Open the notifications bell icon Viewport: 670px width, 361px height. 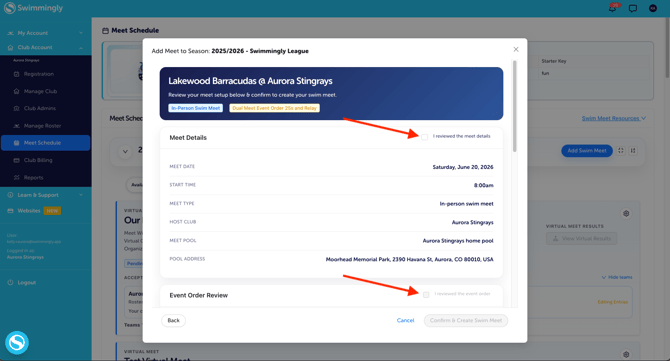pos(613,8)
